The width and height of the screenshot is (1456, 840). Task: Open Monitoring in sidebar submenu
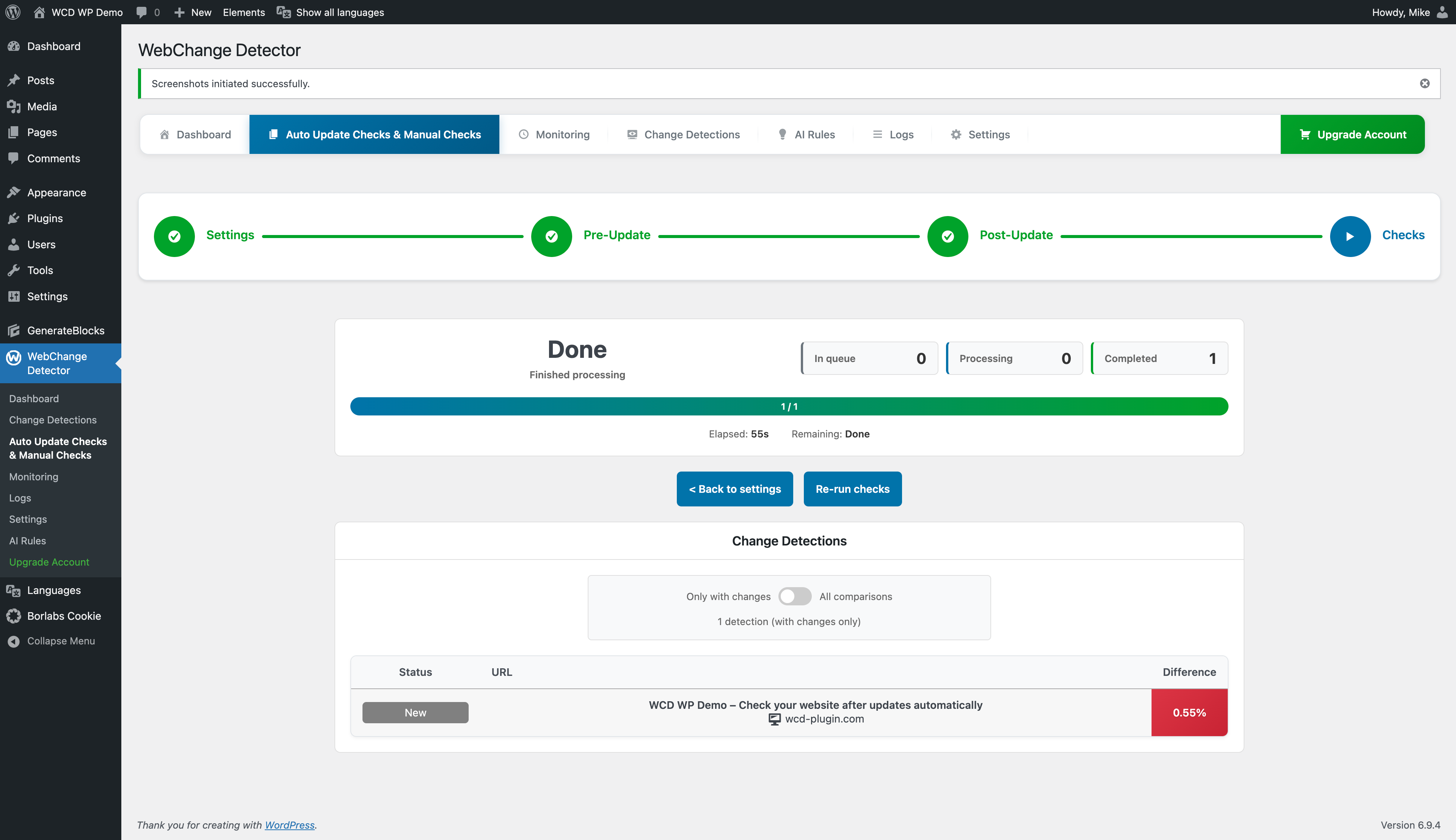click(x=33, y=476)
